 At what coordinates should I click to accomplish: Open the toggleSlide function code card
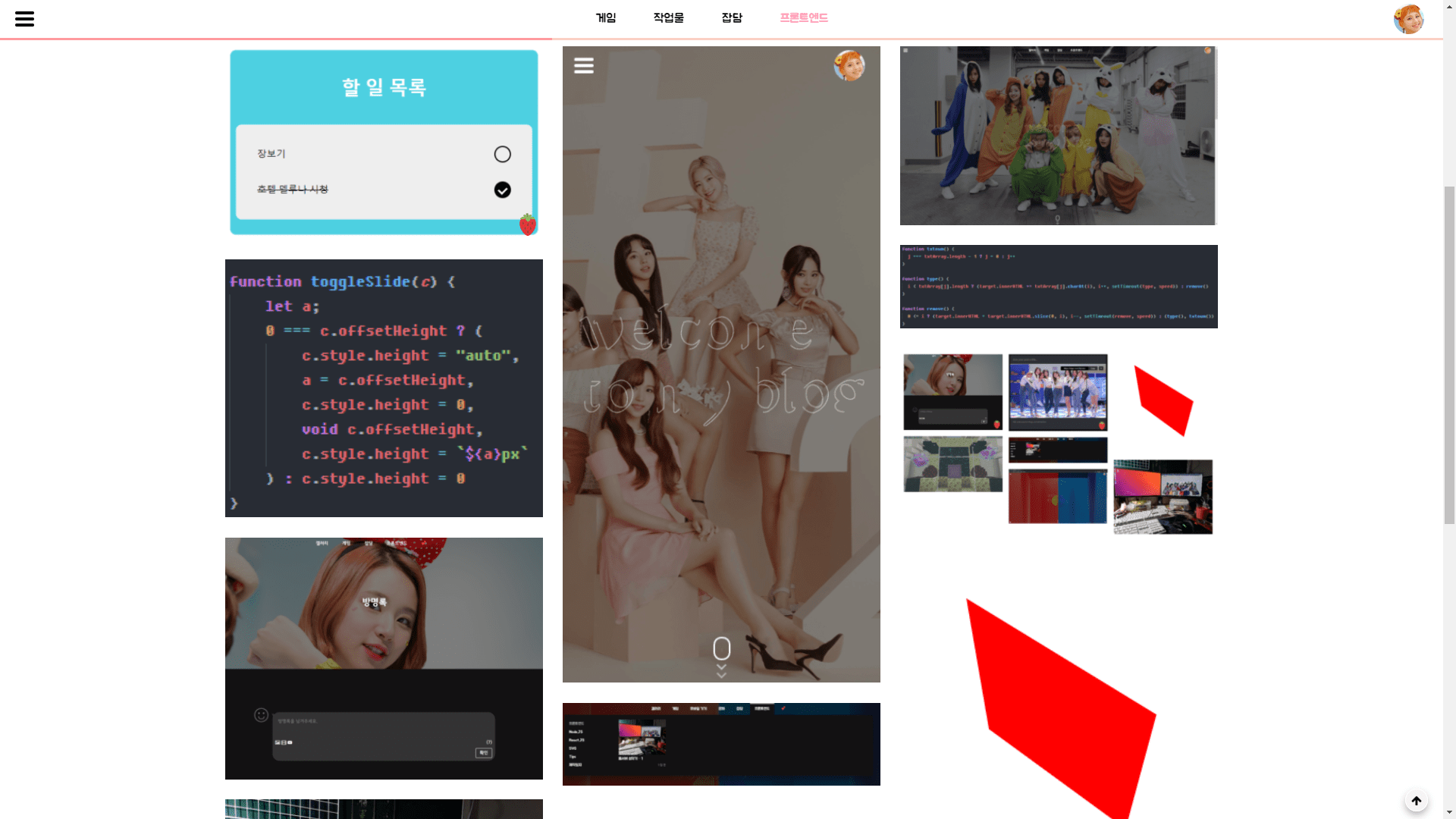click(x=384, y=388)
